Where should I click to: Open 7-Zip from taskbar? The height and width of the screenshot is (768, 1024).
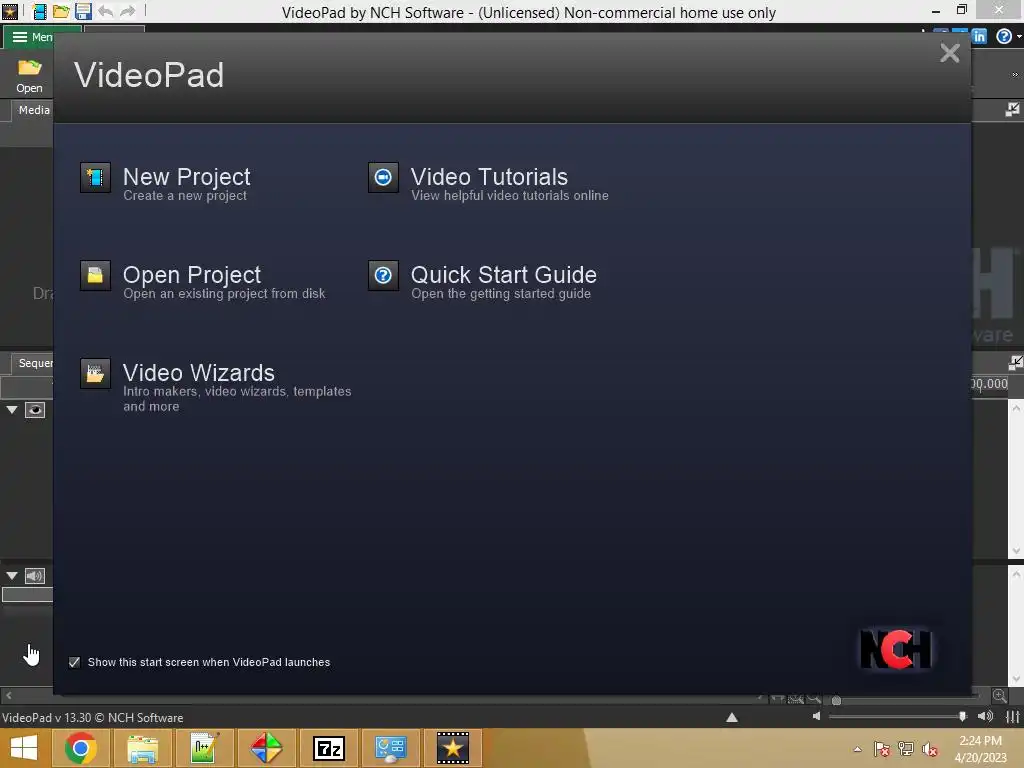tap(328, 748)
